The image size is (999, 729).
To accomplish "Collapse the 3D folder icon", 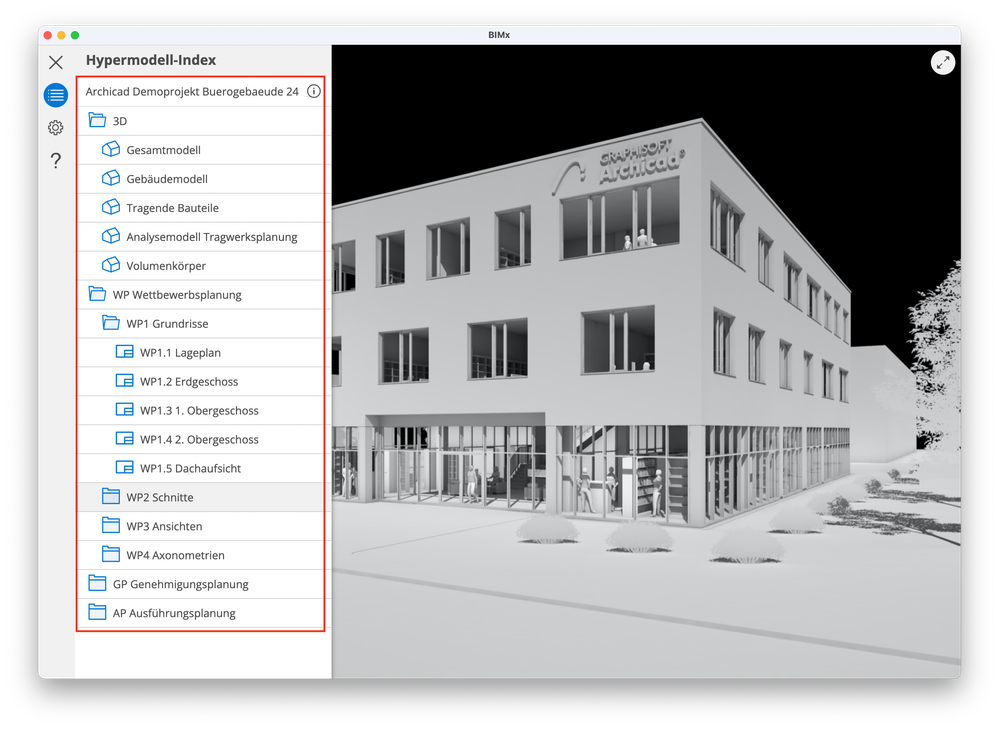I will tap(97, 120).
